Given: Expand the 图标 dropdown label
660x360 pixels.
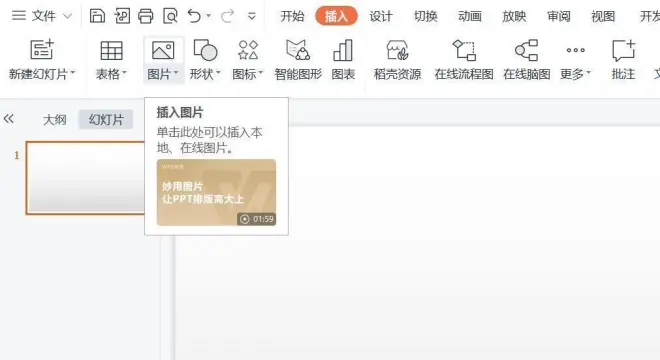Looking at the screenshot, I should pyautogui.click(x=248, y=74).
